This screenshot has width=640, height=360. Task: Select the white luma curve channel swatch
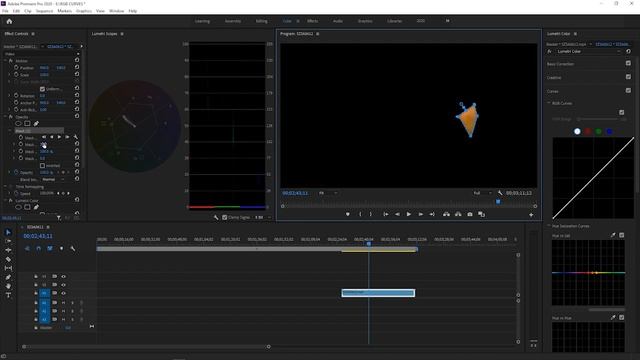[x=577, y=131]
